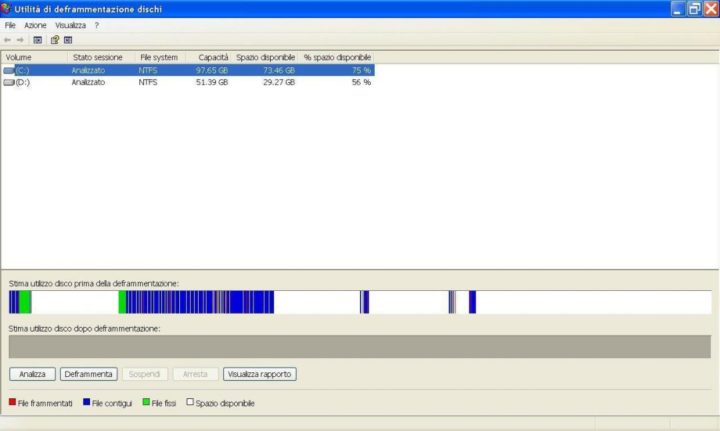
Task: Click the File contigui legend text
Action: pyautogui.click(x=112, y=403)
